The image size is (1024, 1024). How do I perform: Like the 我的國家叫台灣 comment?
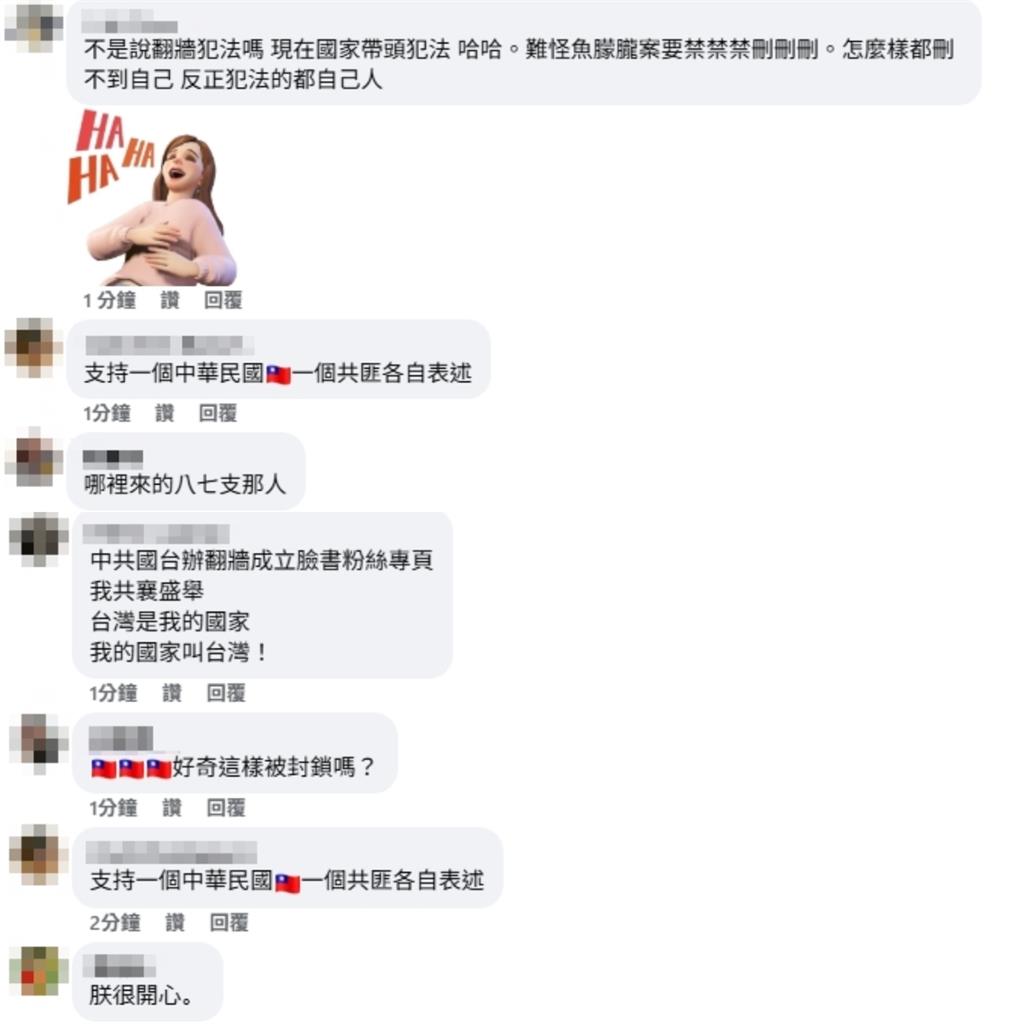(x=172, y=693)
